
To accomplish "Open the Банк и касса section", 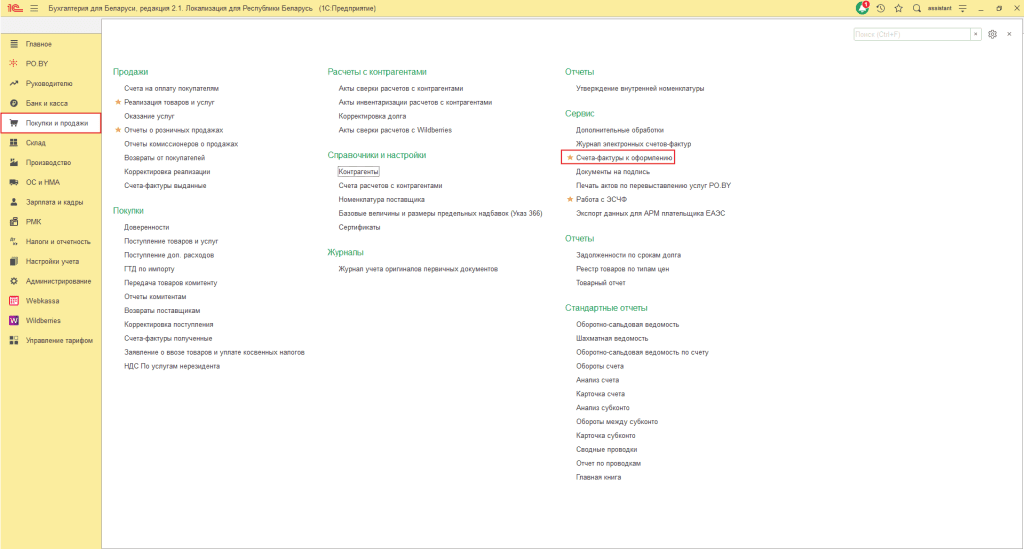I will (x=46, y=103).
